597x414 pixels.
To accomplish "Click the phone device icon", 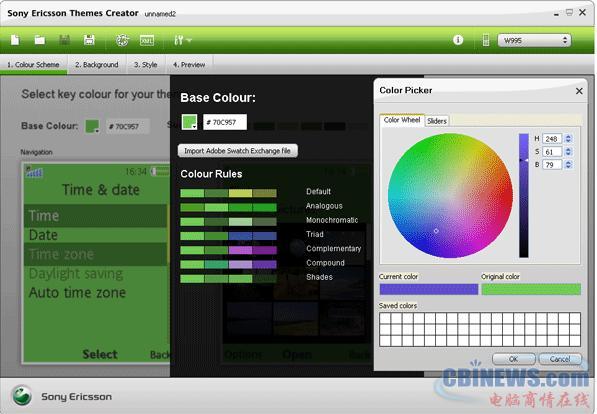I will point(486,40).
